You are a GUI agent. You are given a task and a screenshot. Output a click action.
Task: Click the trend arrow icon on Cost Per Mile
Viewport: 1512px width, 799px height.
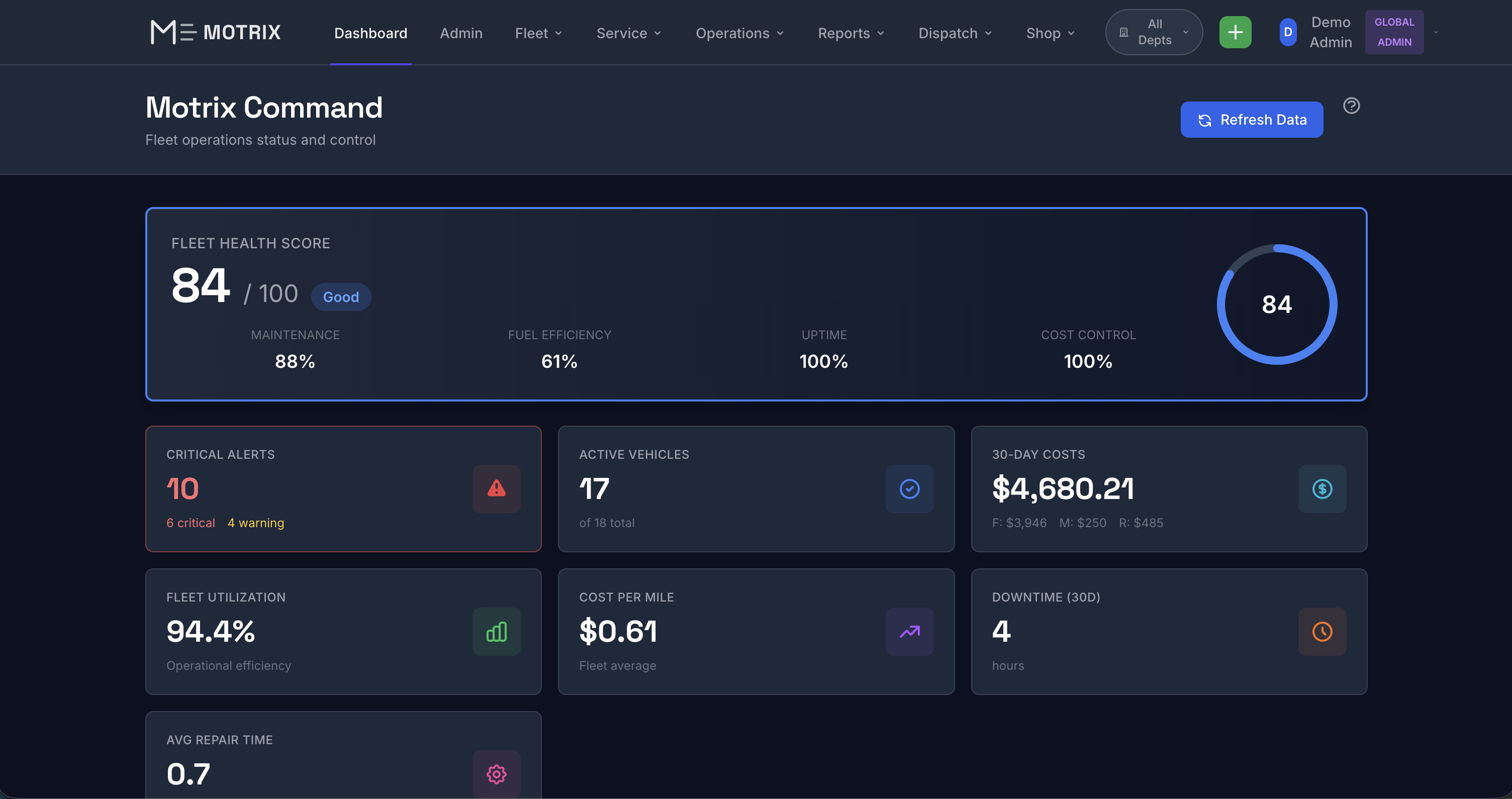pos(910,632)
